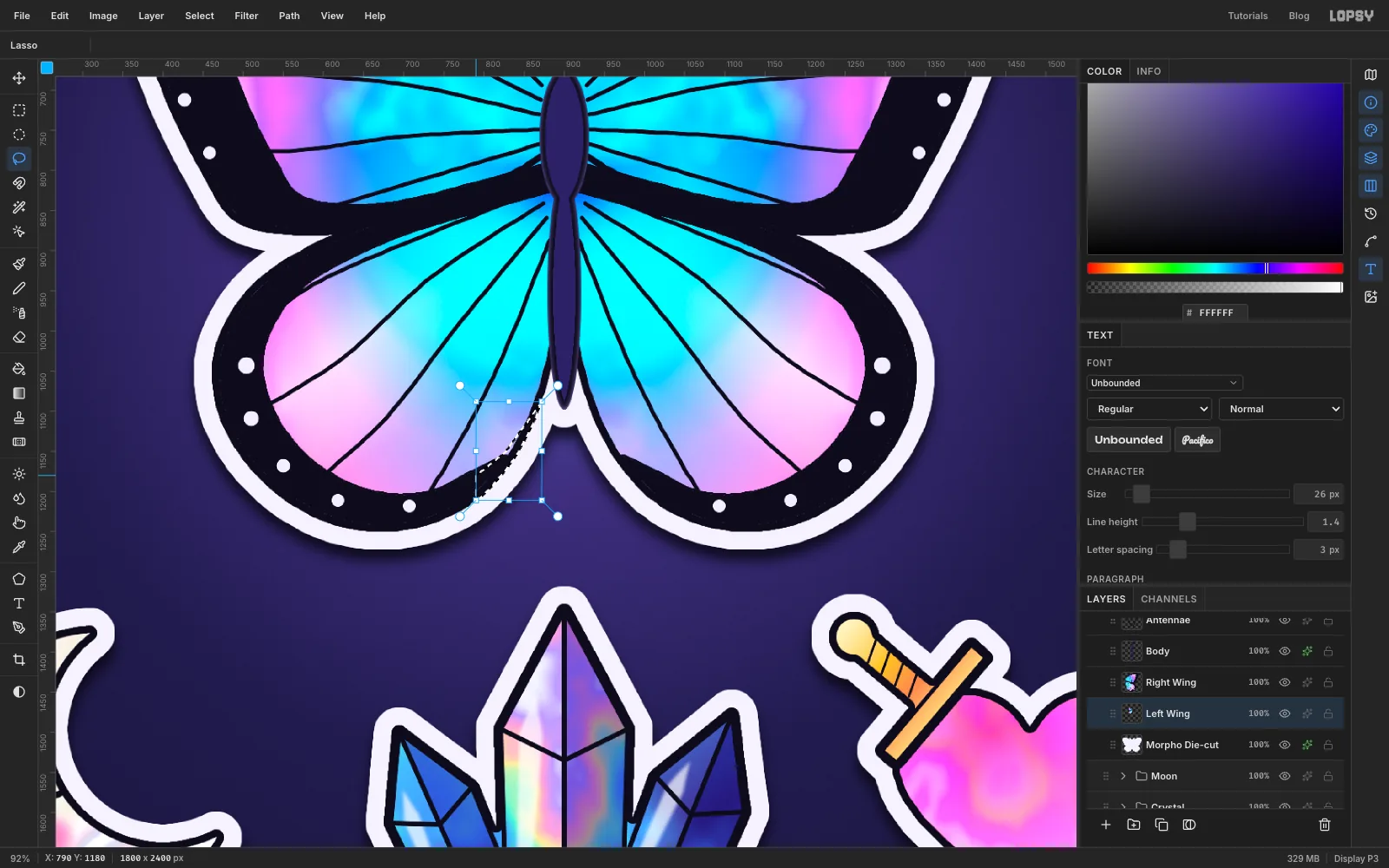Image resolution: width=1389 pixels, height=868 pixels.
Task: Select the Move tool
Action: pos(19,78)
